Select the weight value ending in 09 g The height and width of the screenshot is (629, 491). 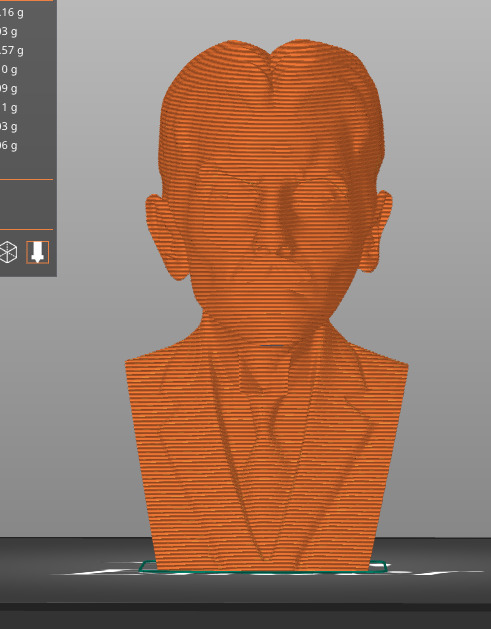pos(8,89)
